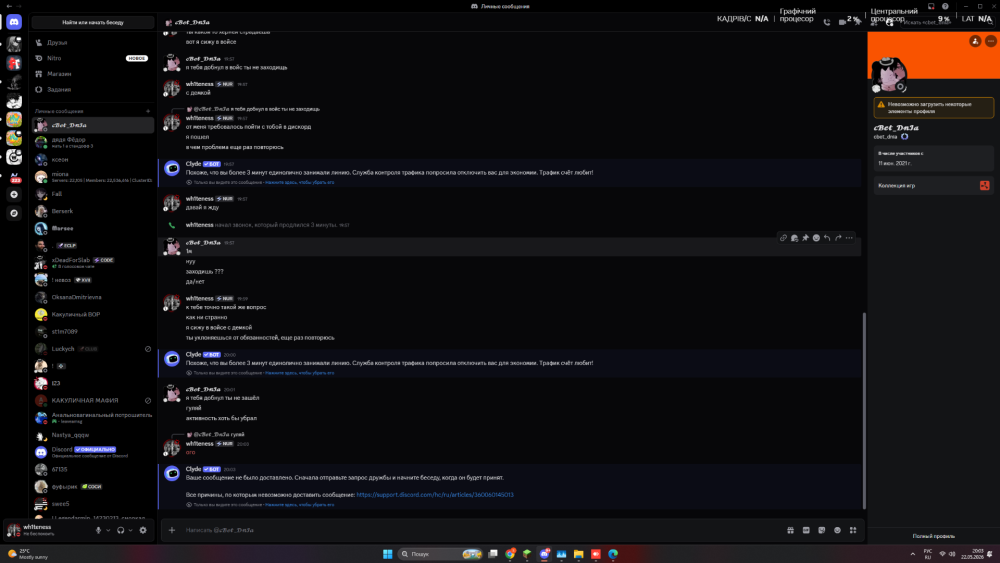Forward message icon in hover toolbar
The width and height of the screenshot is (1000, 563).
pos(838,238)
